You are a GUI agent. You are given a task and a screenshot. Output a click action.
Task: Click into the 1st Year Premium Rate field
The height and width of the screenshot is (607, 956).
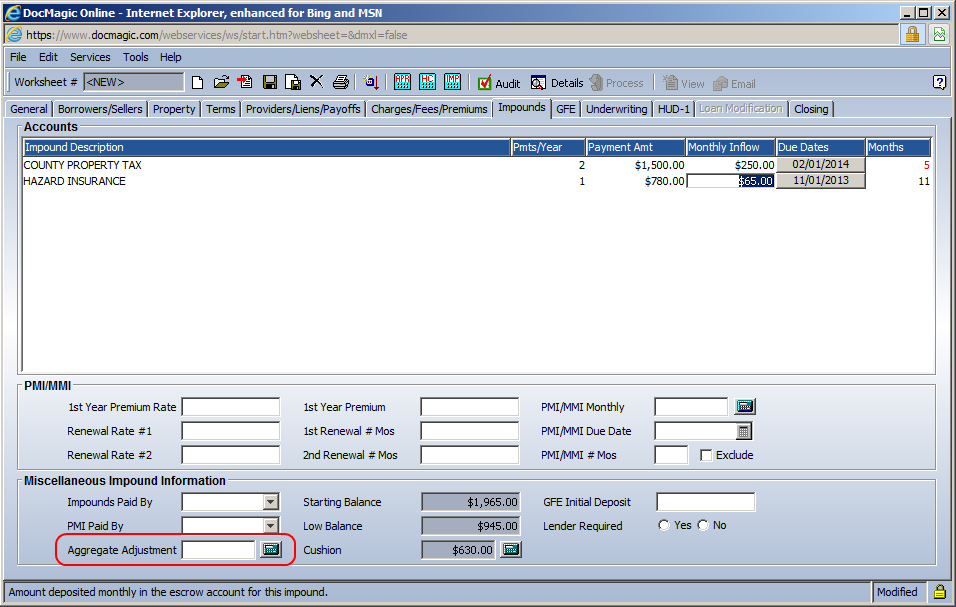point(230,407)
